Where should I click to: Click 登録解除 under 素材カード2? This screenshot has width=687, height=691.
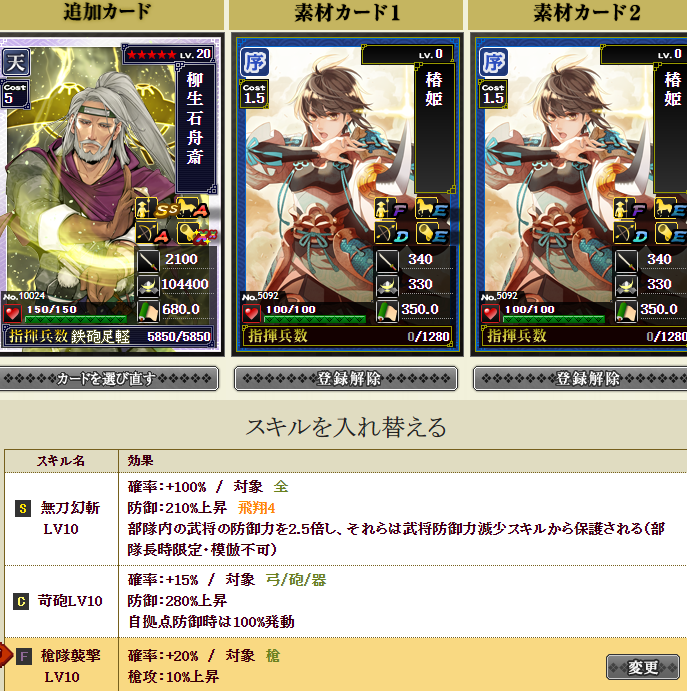coord(580,379)
